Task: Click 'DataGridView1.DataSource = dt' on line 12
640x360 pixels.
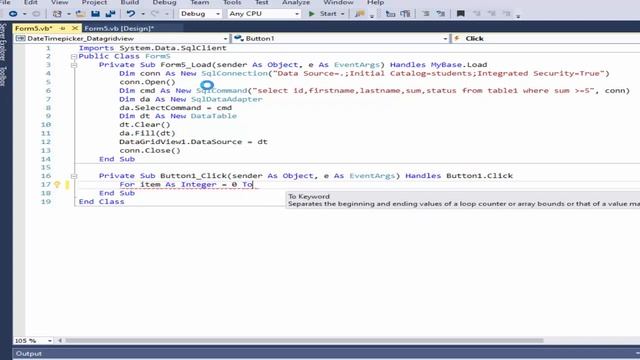Action: click(193, 142)
